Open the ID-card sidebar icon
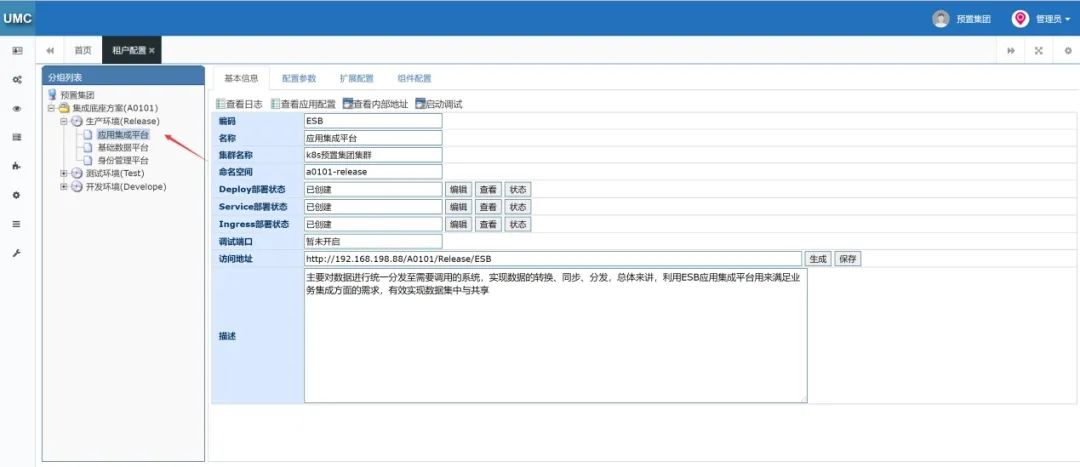 pyautogui.click(x=17, y=51)
